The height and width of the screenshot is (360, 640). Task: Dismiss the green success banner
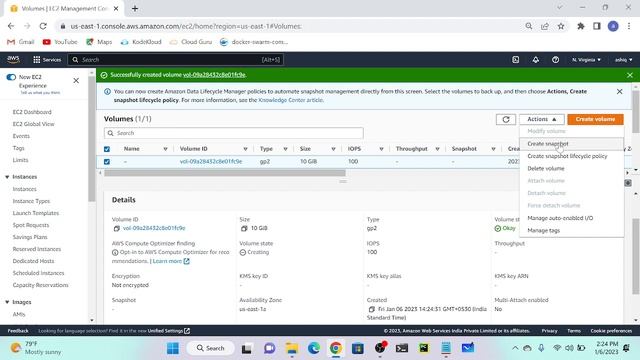(x=630, y=75)
